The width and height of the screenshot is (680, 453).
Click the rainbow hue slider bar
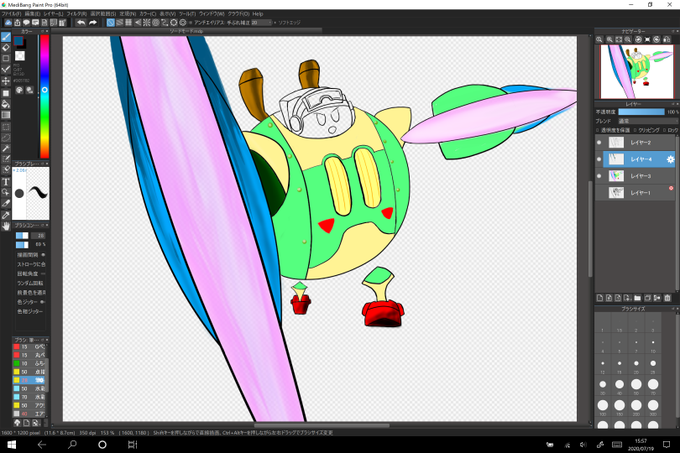(45, 96)
